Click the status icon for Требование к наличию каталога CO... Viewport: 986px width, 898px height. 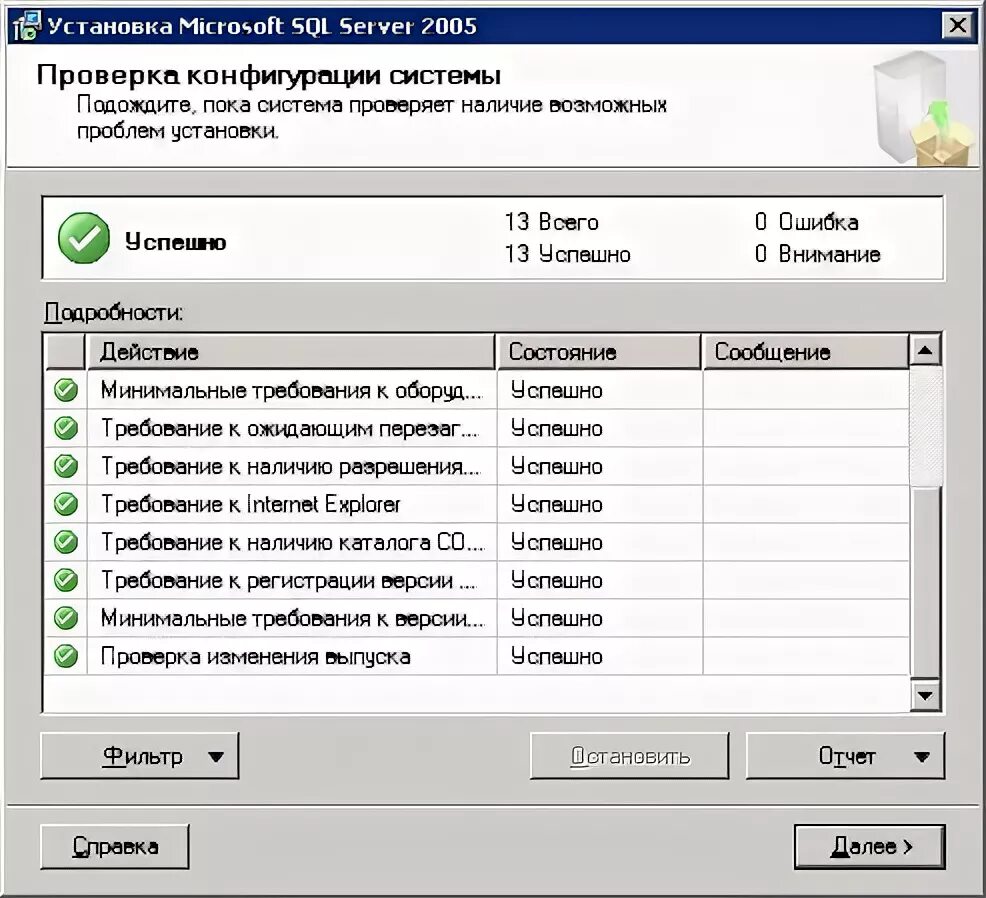coord(65,542)
